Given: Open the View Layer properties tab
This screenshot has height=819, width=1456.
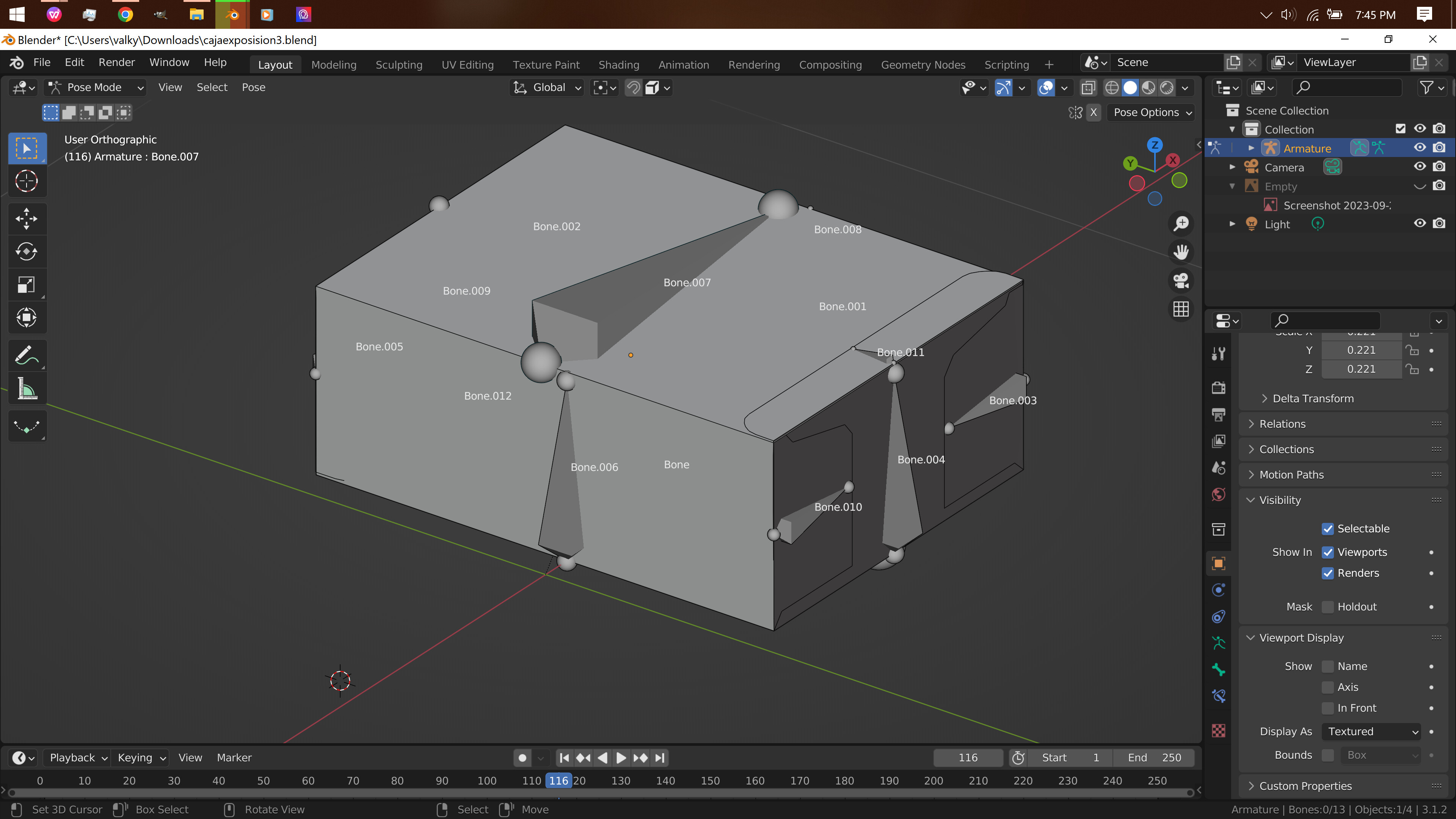Looking at the screenshot, I should 1219,441.
